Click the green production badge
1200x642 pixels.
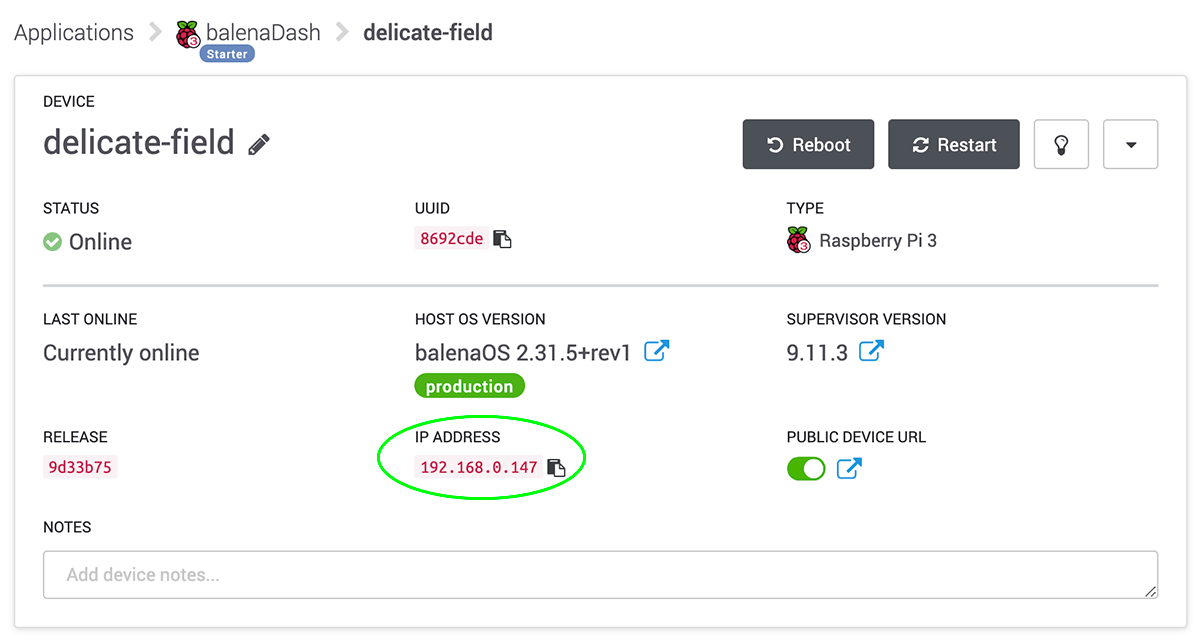pos(469,387)
